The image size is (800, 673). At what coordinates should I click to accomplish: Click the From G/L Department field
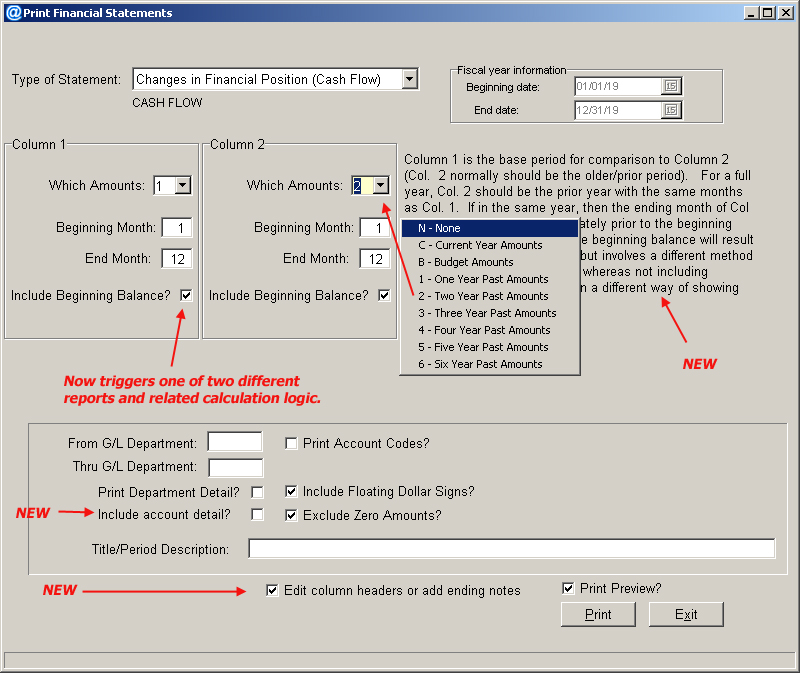(235, 442)
